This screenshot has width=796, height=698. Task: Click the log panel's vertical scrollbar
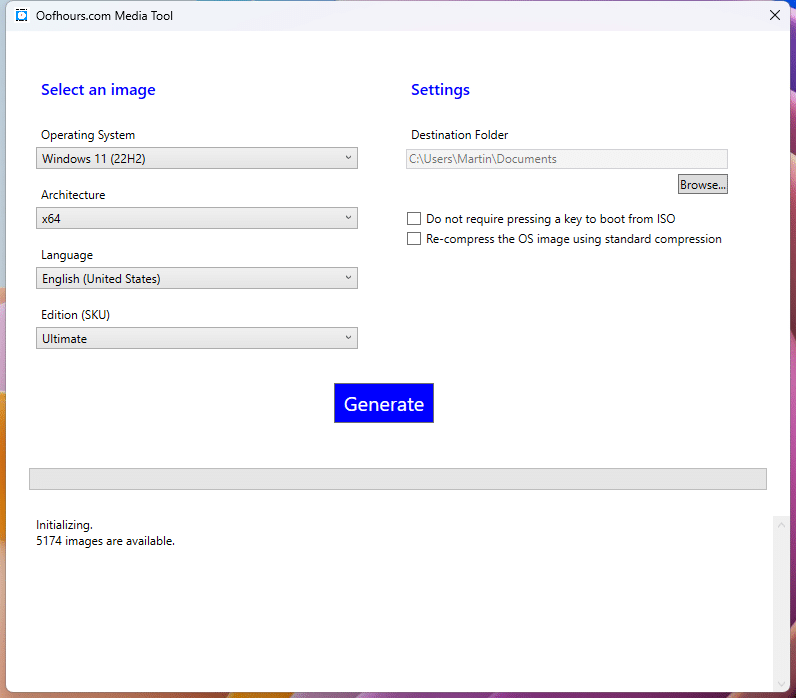[x=780, y=600]
